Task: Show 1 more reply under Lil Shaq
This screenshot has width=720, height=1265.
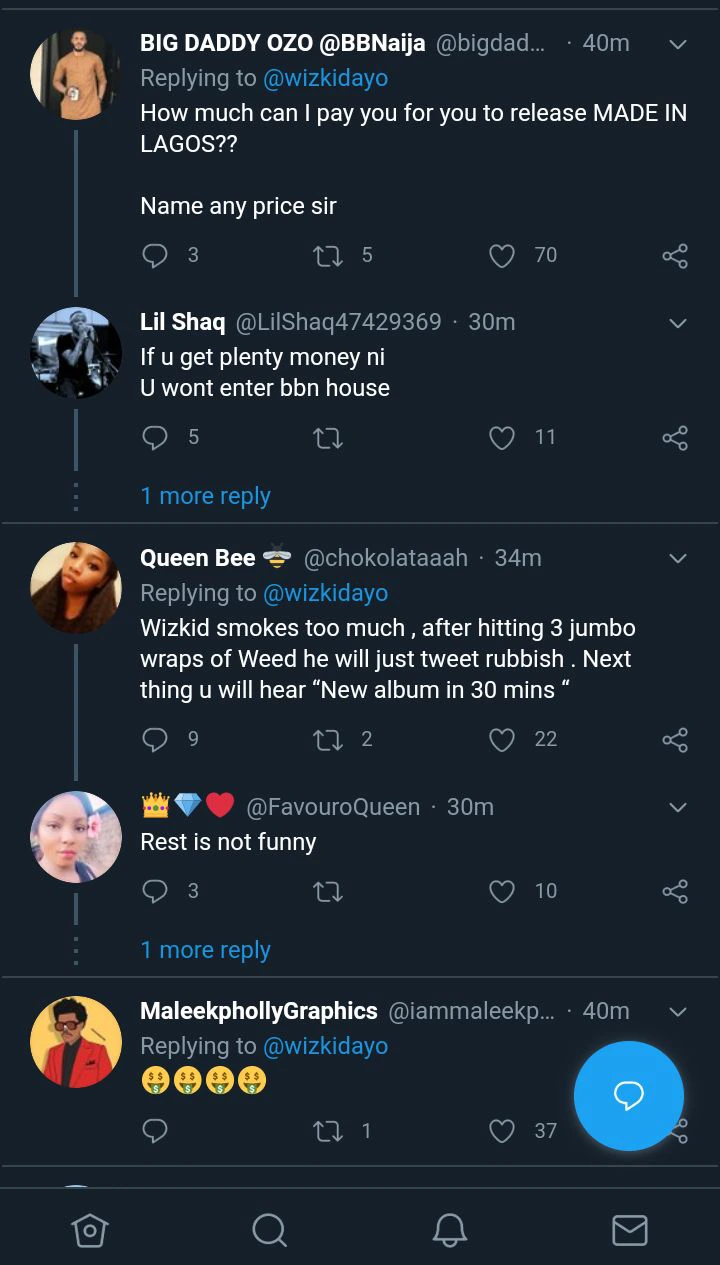Action: (205, 496)
